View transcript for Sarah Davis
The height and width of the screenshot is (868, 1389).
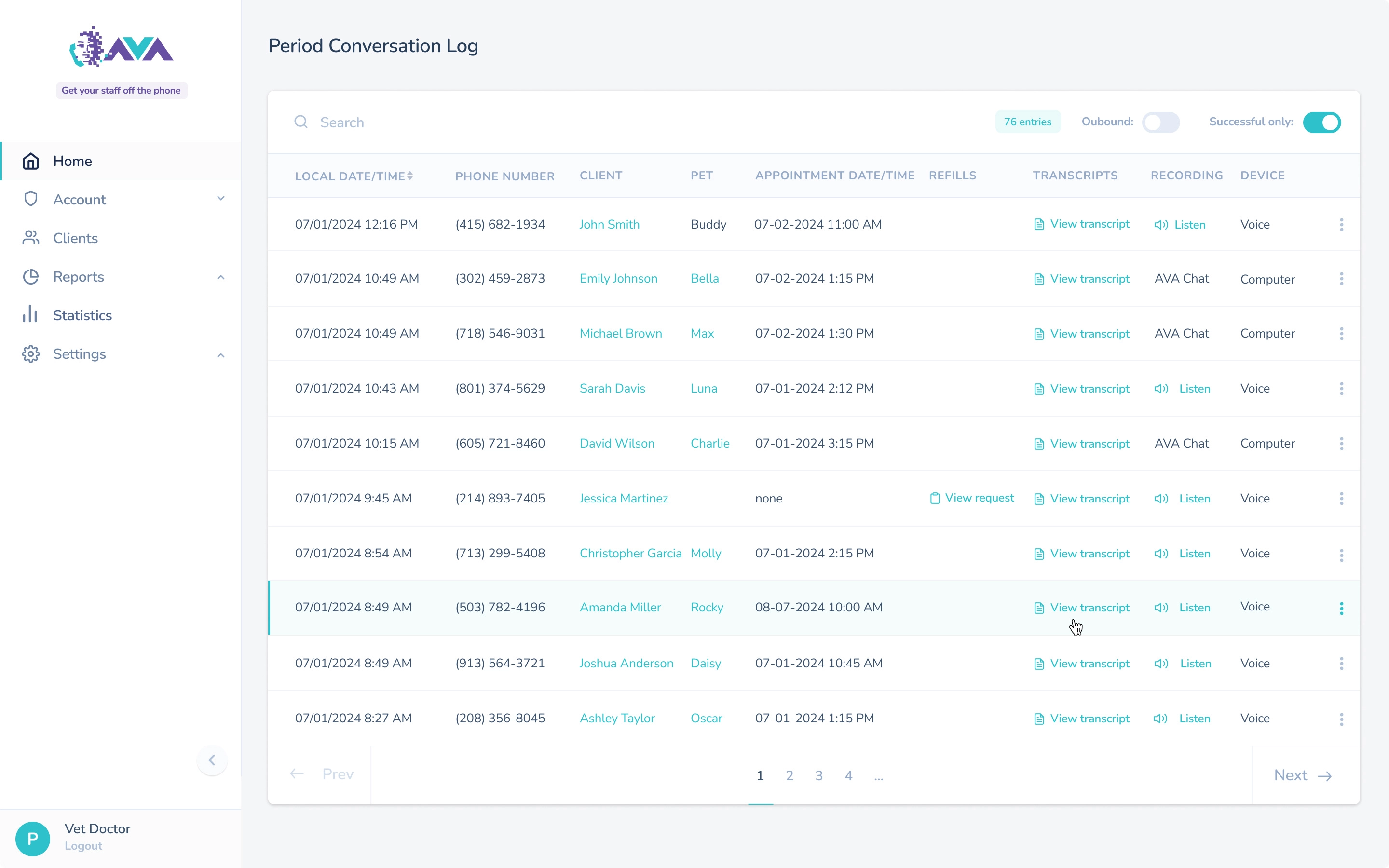coord(1081,389)
